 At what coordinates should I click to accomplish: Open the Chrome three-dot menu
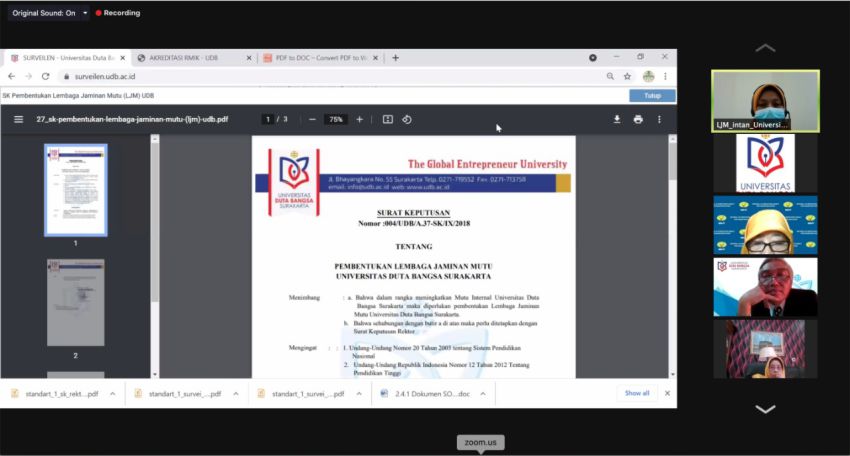tap(665, 76)
